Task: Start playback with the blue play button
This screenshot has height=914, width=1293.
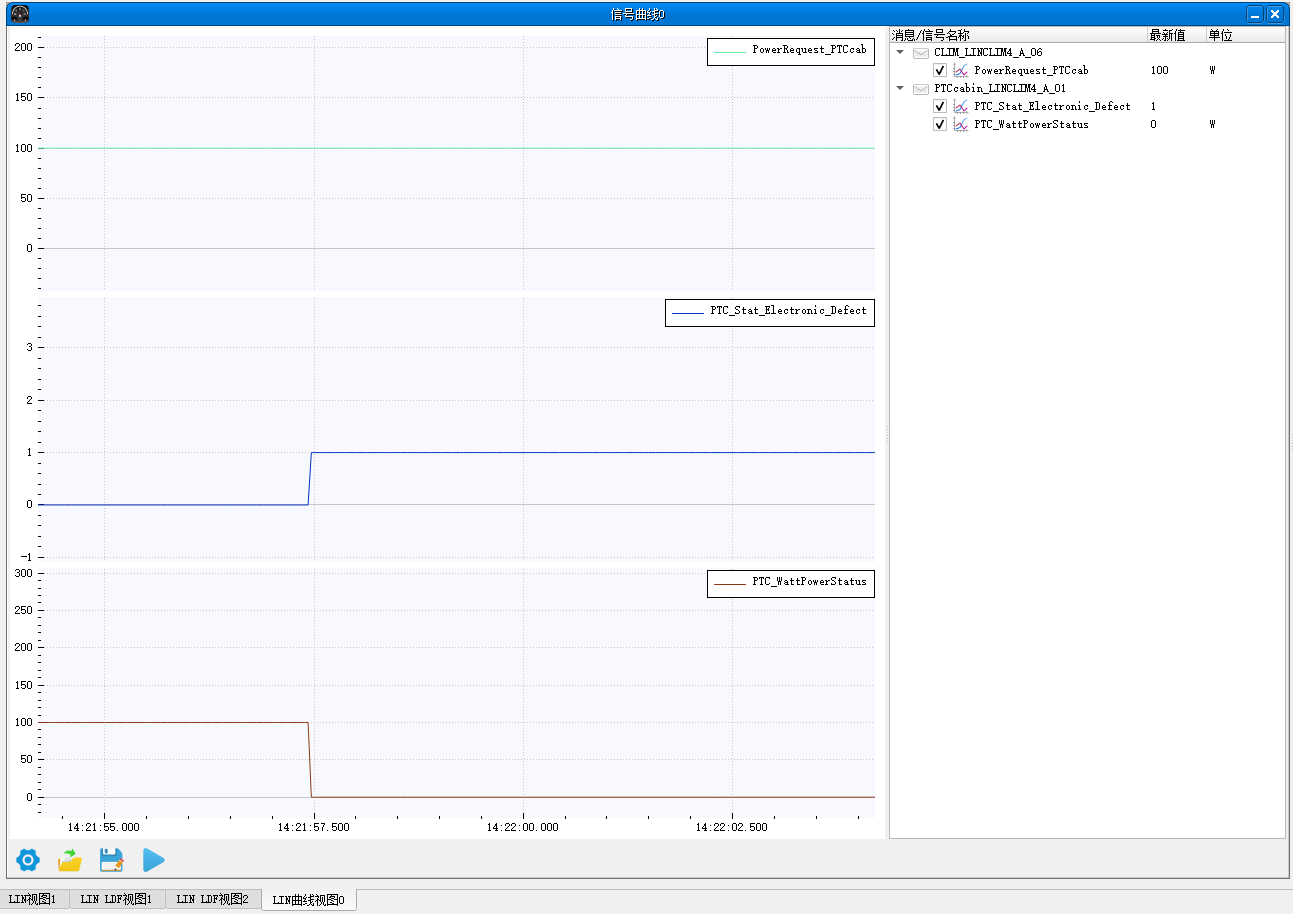Action: pyautogui.click(x=153, y=860)
